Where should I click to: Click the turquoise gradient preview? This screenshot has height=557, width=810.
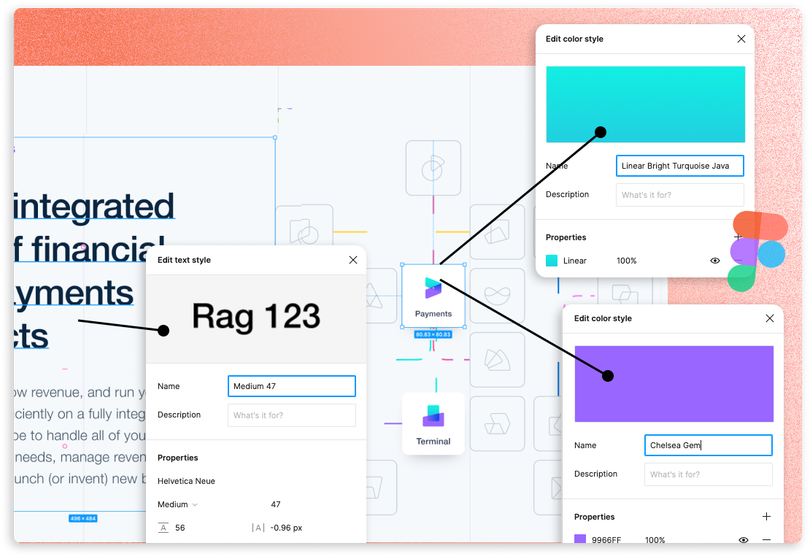click(645, 104)
